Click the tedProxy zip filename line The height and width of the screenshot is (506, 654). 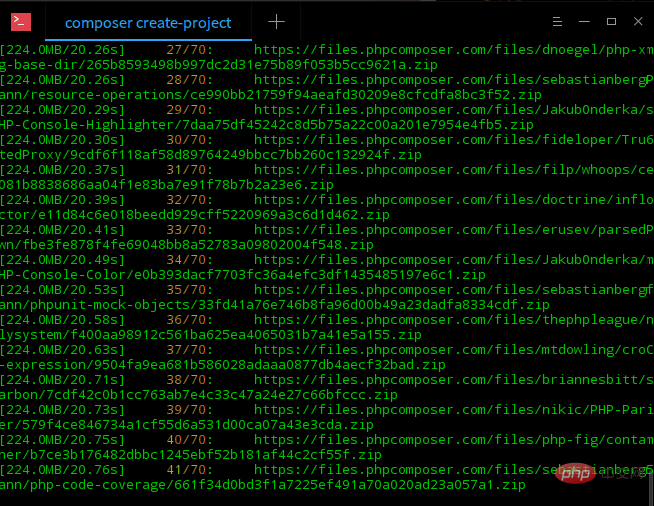[x=211, y=155]
